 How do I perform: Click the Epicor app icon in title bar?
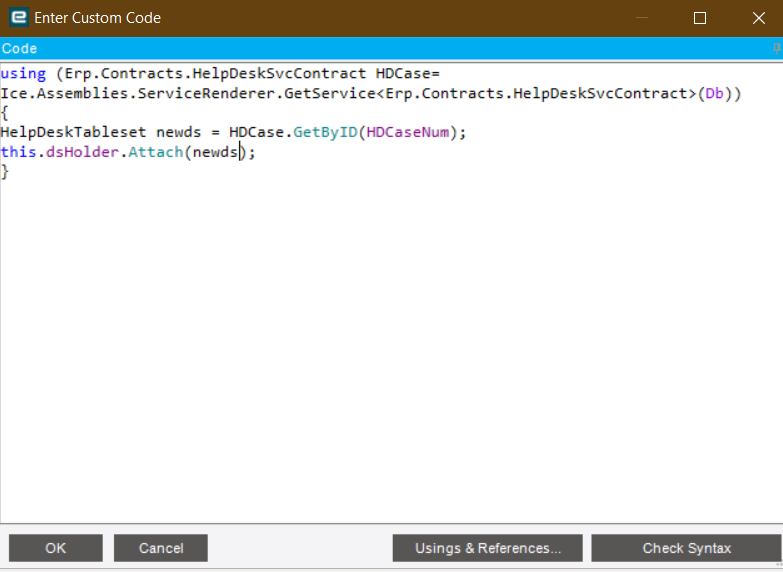point(19,17)
